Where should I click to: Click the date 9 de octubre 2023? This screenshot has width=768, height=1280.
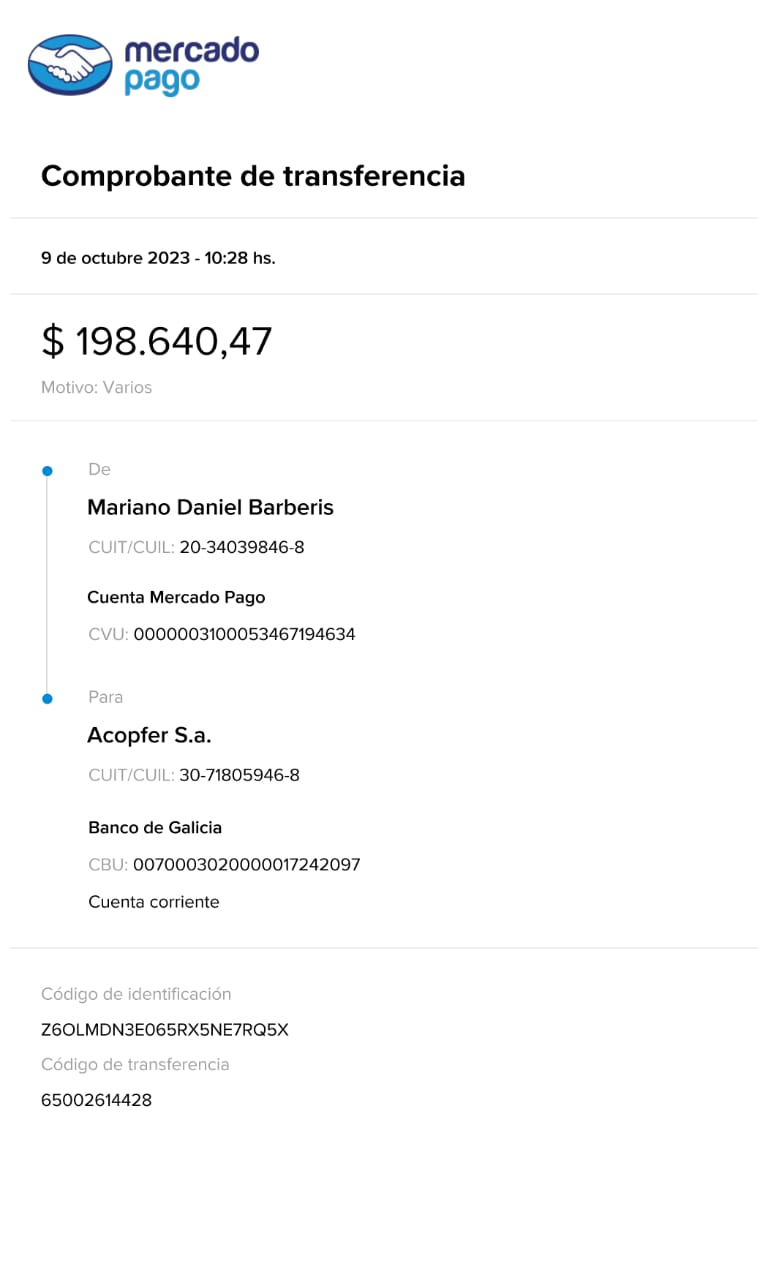coord(115,258)
